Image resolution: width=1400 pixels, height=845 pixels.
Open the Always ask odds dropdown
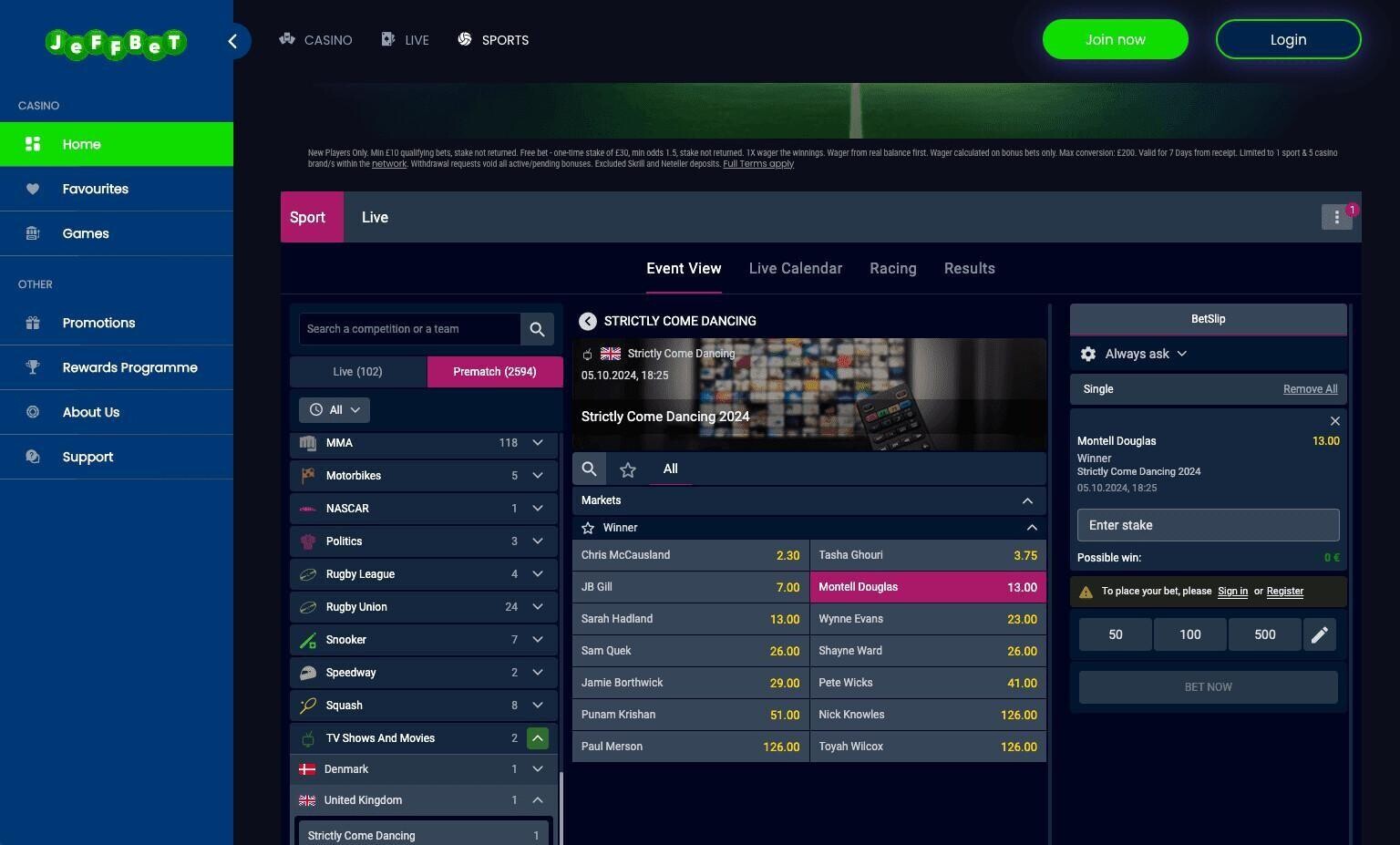point(1146,354)
